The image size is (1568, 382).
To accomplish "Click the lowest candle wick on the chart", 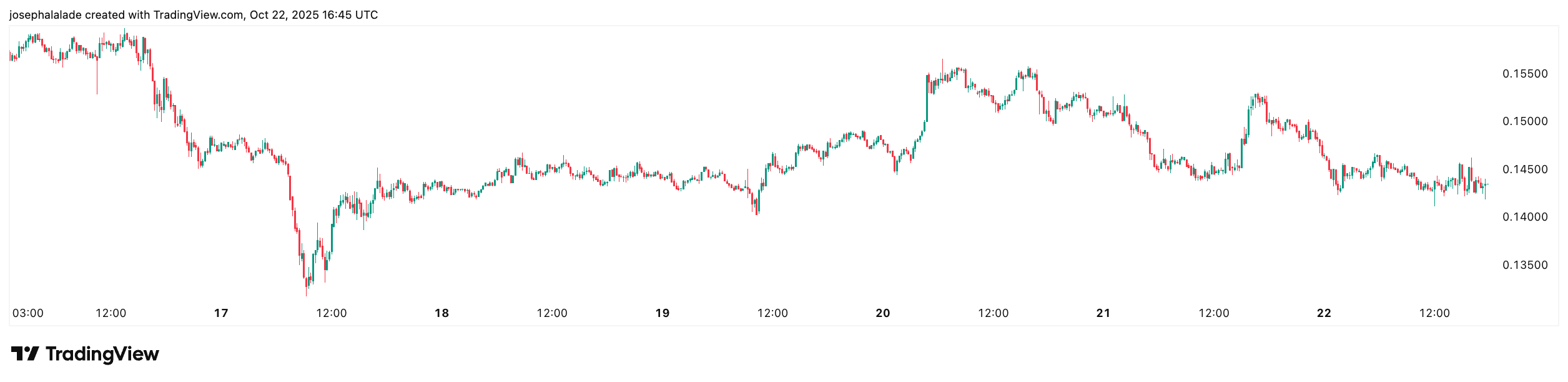I will (x=306, y=291).
